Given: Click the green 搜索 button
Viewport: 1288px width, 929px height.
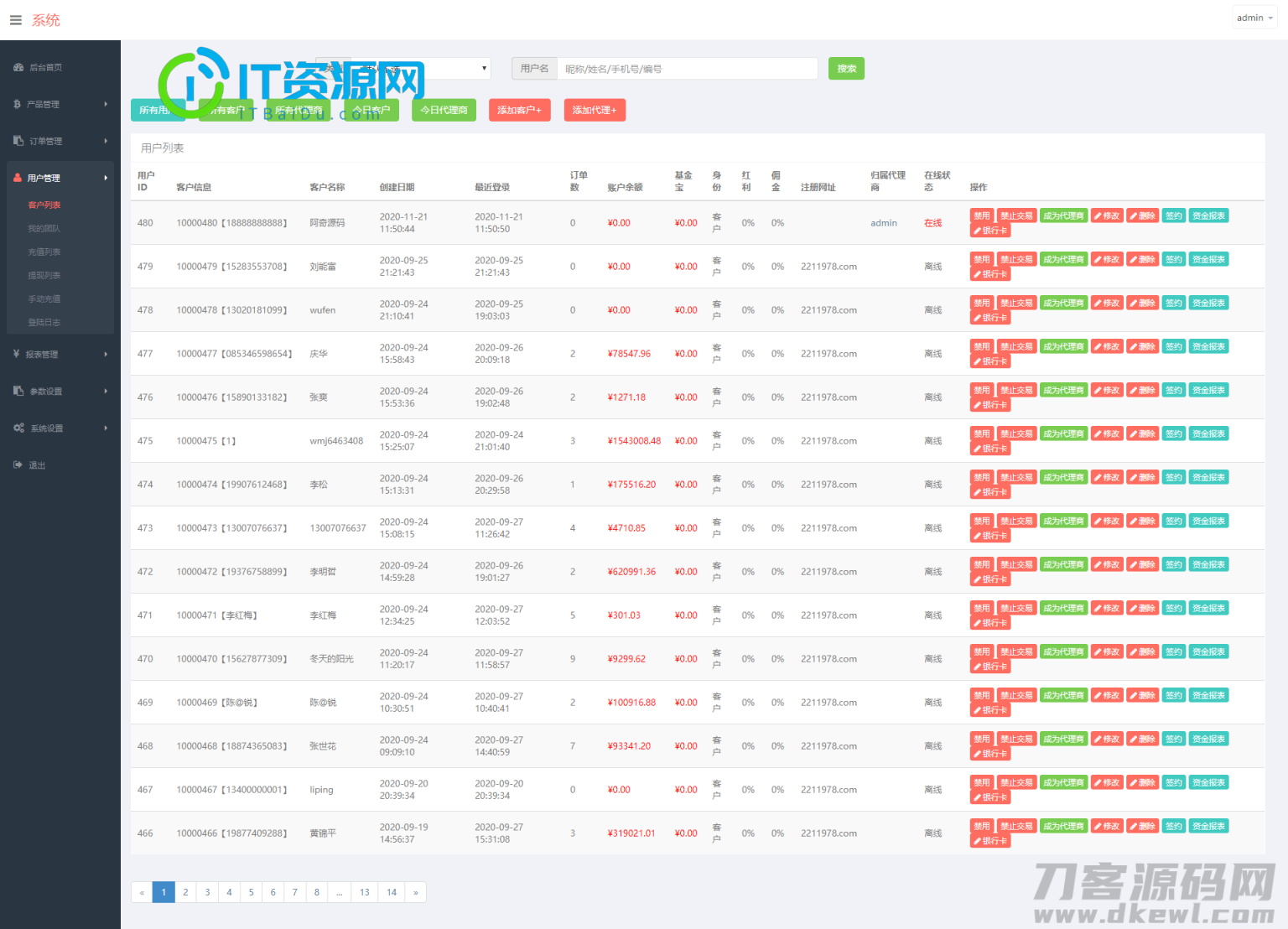Looking at the screenshot, I should (846, 69).
